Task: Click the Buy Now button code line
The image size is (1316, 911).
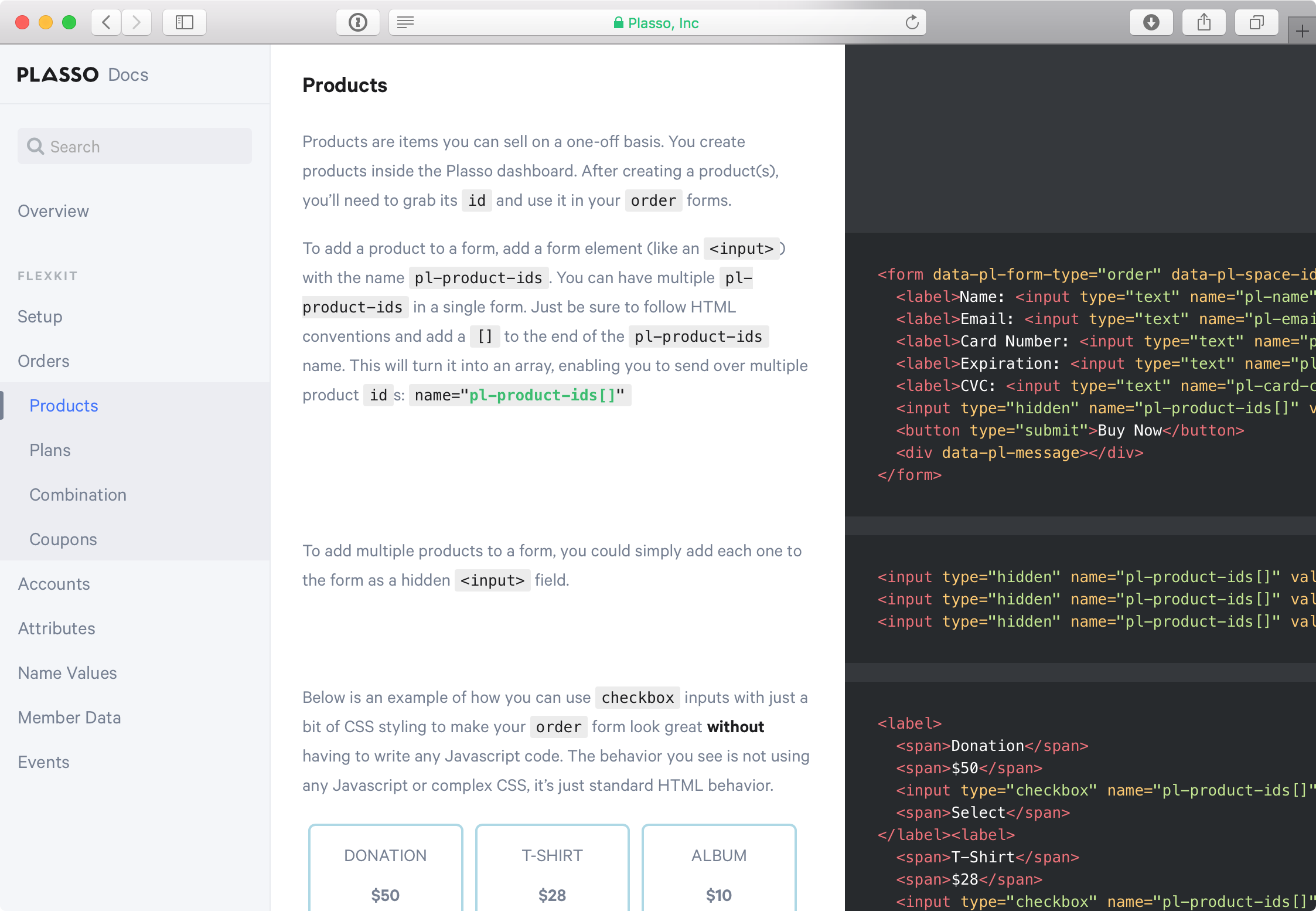Action: tap(1070, 430)
